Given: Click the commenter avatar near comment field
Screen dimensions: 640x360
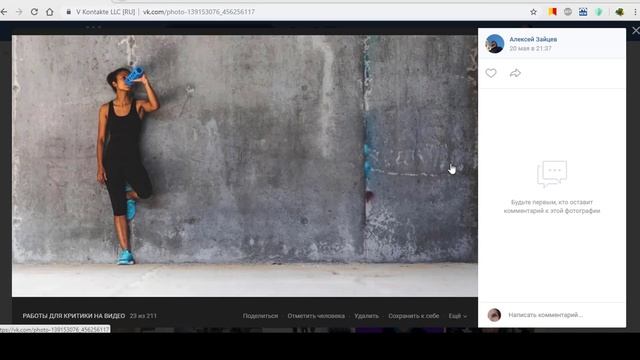Looking at the screenshot, I should pos(494,315).
